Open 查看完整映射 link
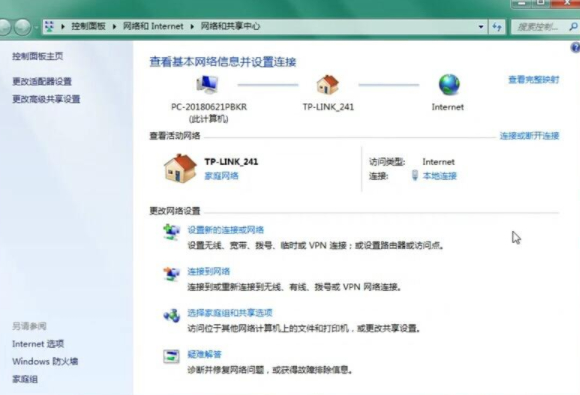This screenshot has height=395, width=580. click(533, 80)
